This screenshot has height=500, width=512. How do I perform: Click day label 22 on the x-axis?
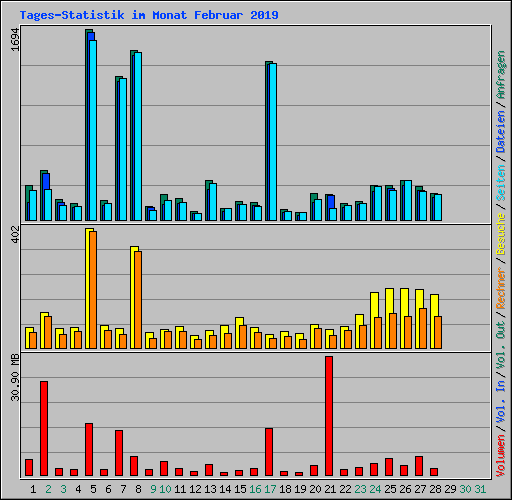click(x=345, y=489)
